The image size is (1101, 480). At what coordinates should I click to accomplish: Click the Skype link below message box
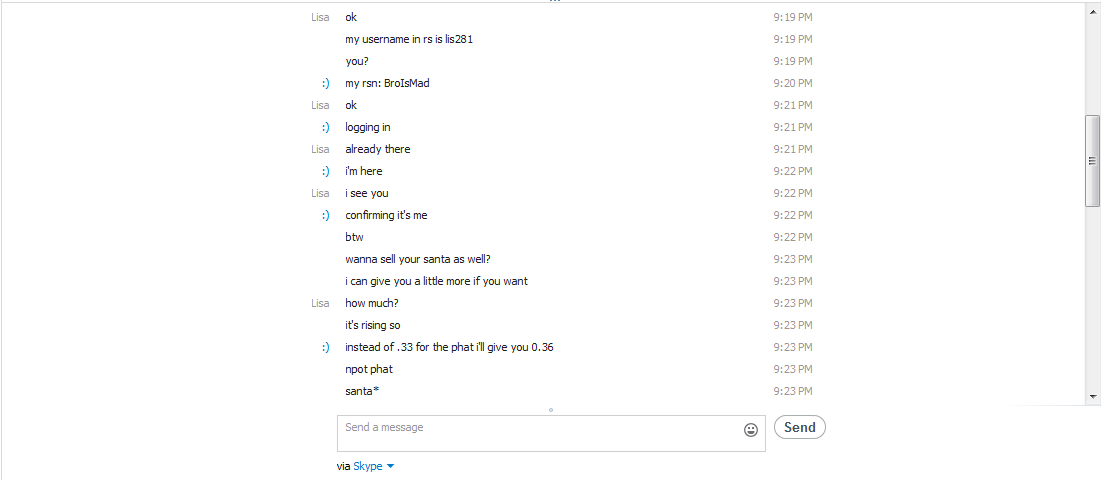(x=368, y=466)
